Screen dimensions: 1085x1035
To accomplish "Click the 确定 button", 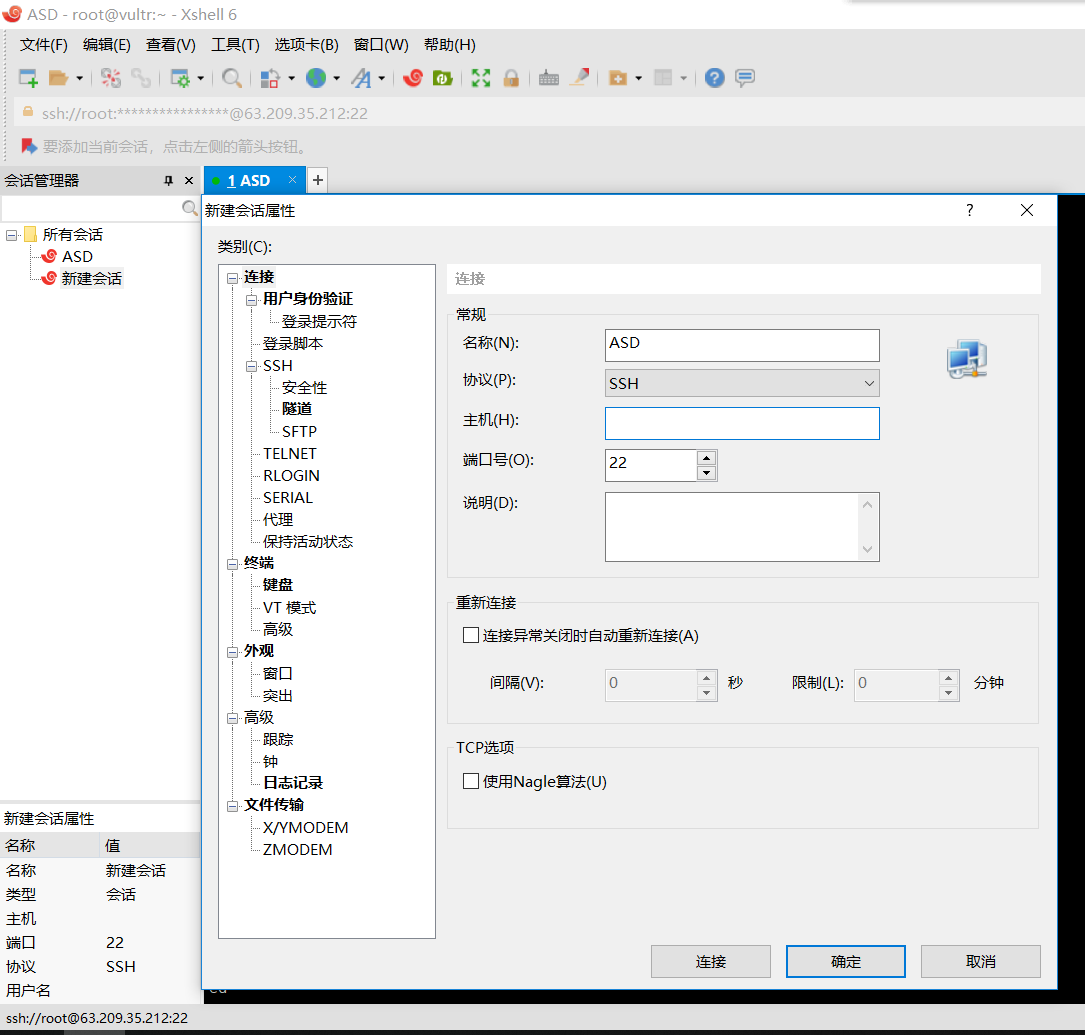I will point(846,961).
